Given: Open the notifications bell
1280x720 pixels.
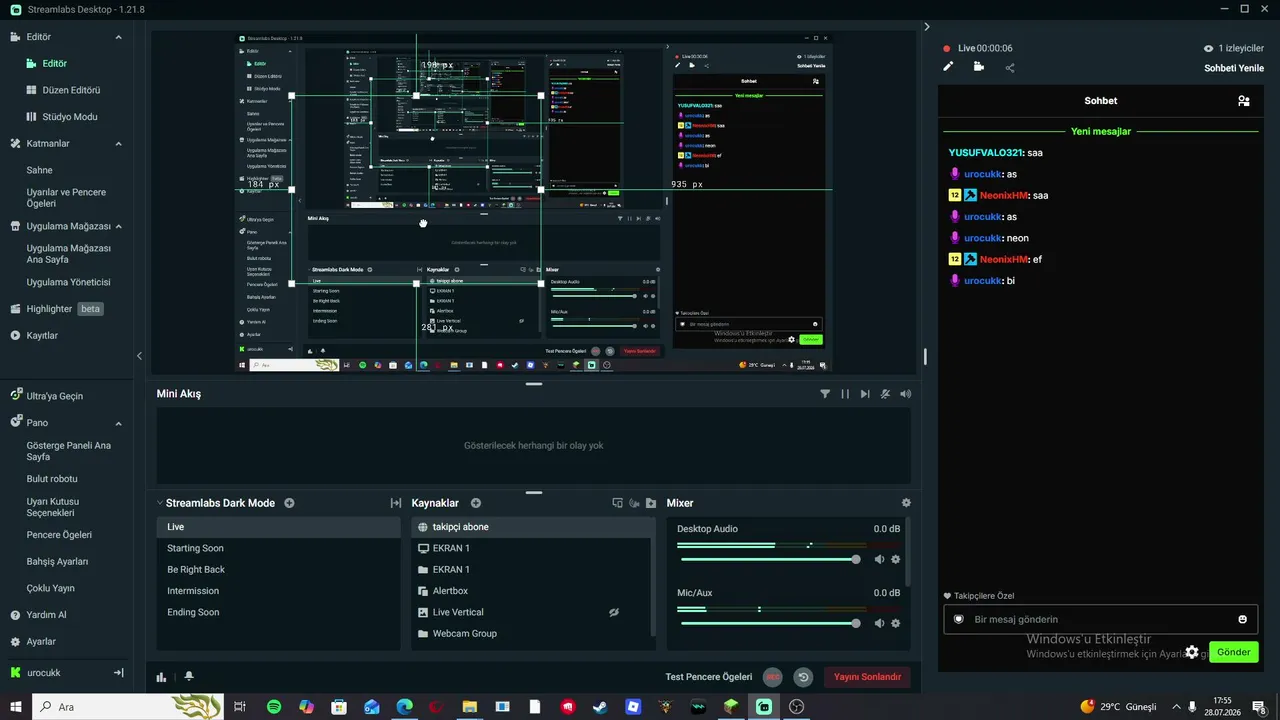Looking at the screenshot, I should point(189,677).
